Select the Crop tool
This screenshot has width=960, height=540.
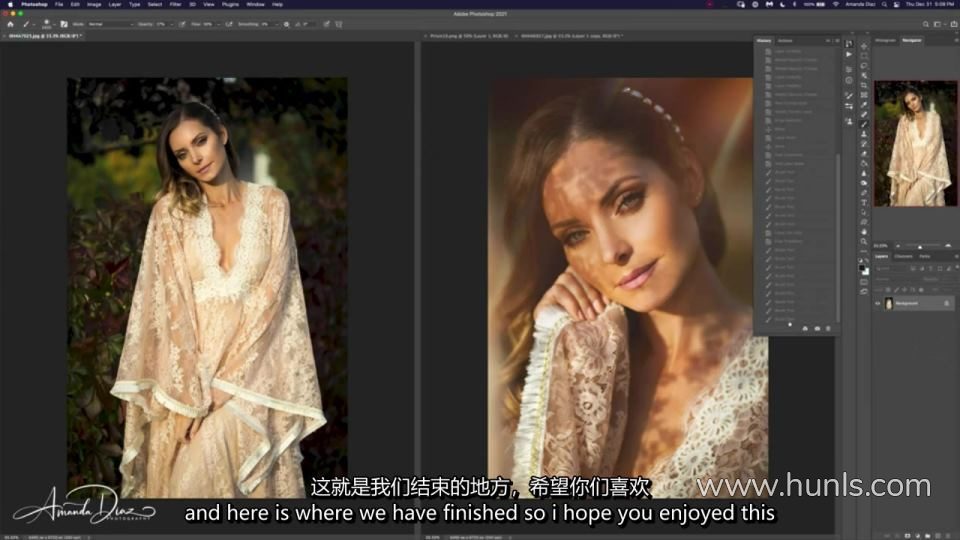tap(864, 85)
